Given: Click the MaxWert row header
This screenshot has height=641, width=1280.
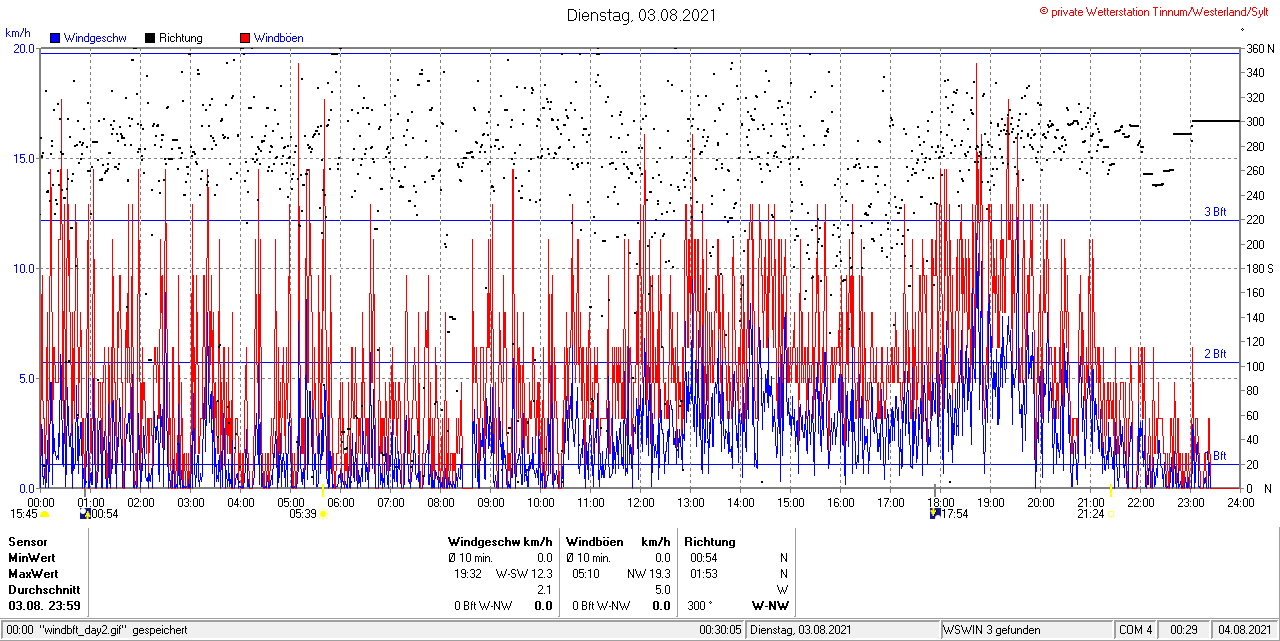Looking at the screenshot, I should click(33, 574).
